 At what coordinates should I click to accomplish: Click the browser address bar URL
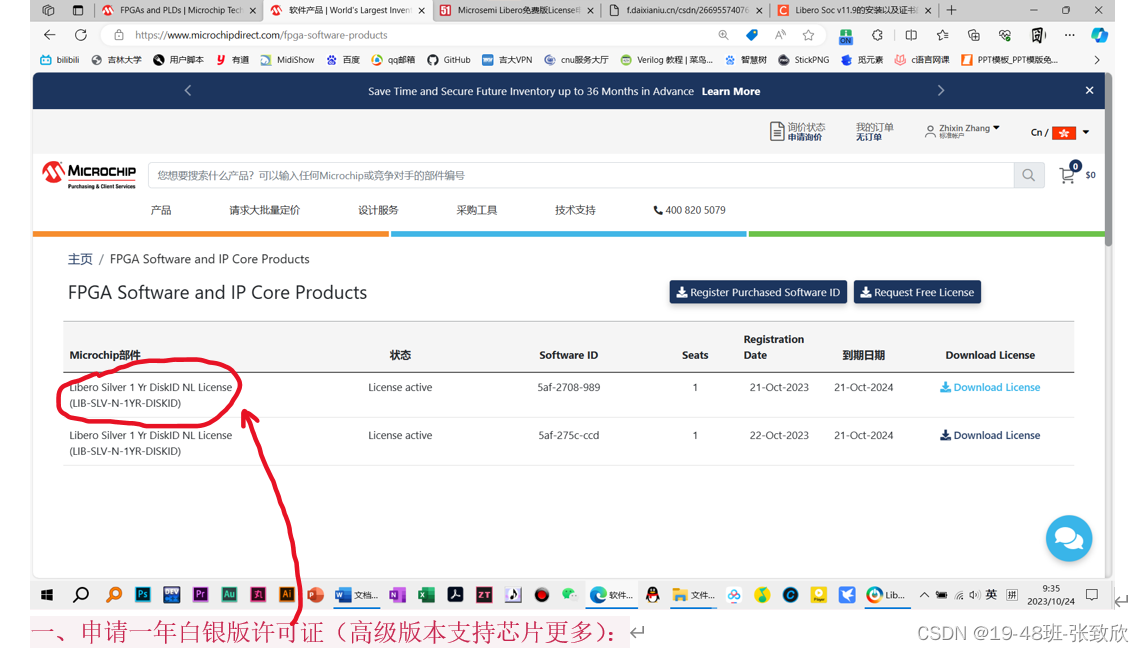click(x=261, y=34)
